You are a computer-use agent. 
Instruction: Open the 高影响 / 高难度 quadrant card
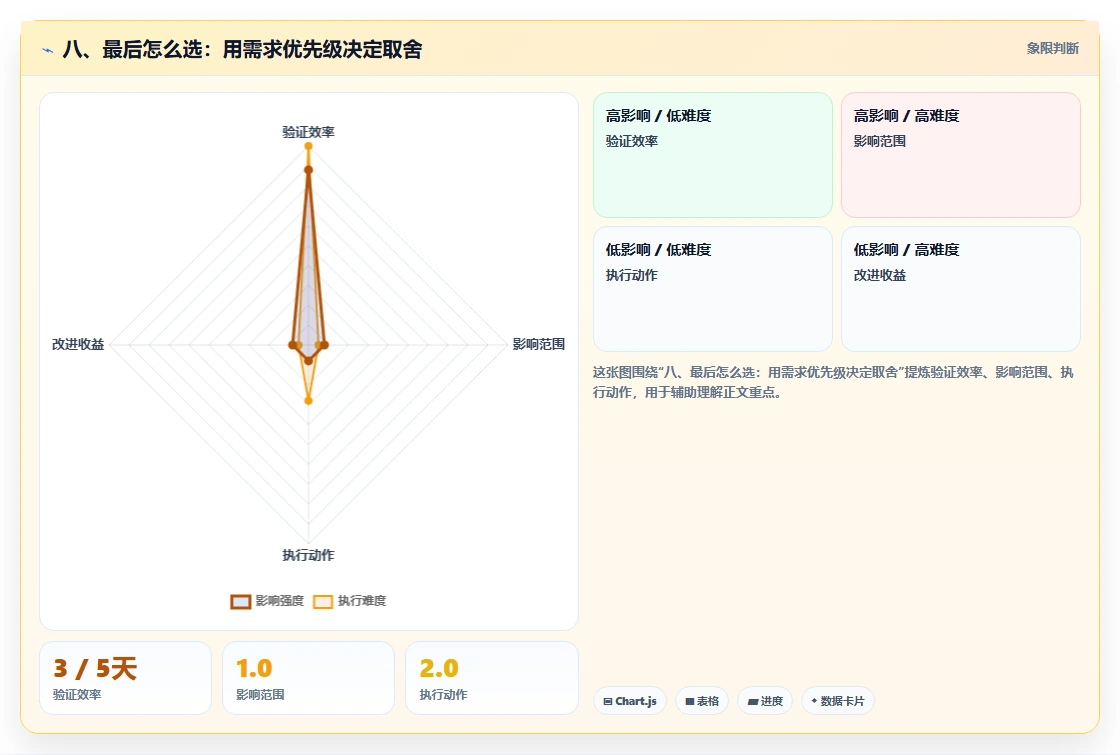pyautogui.click(x=961, y=155)
